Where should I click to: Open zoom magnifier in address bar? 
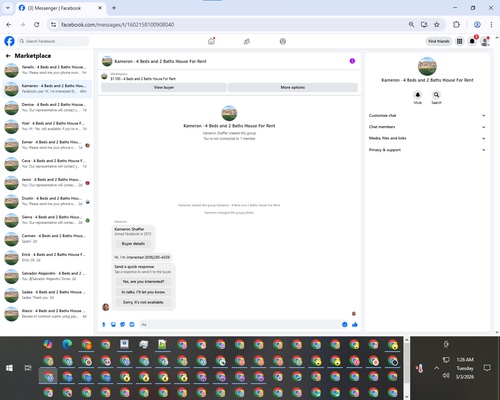coord(411,25)
